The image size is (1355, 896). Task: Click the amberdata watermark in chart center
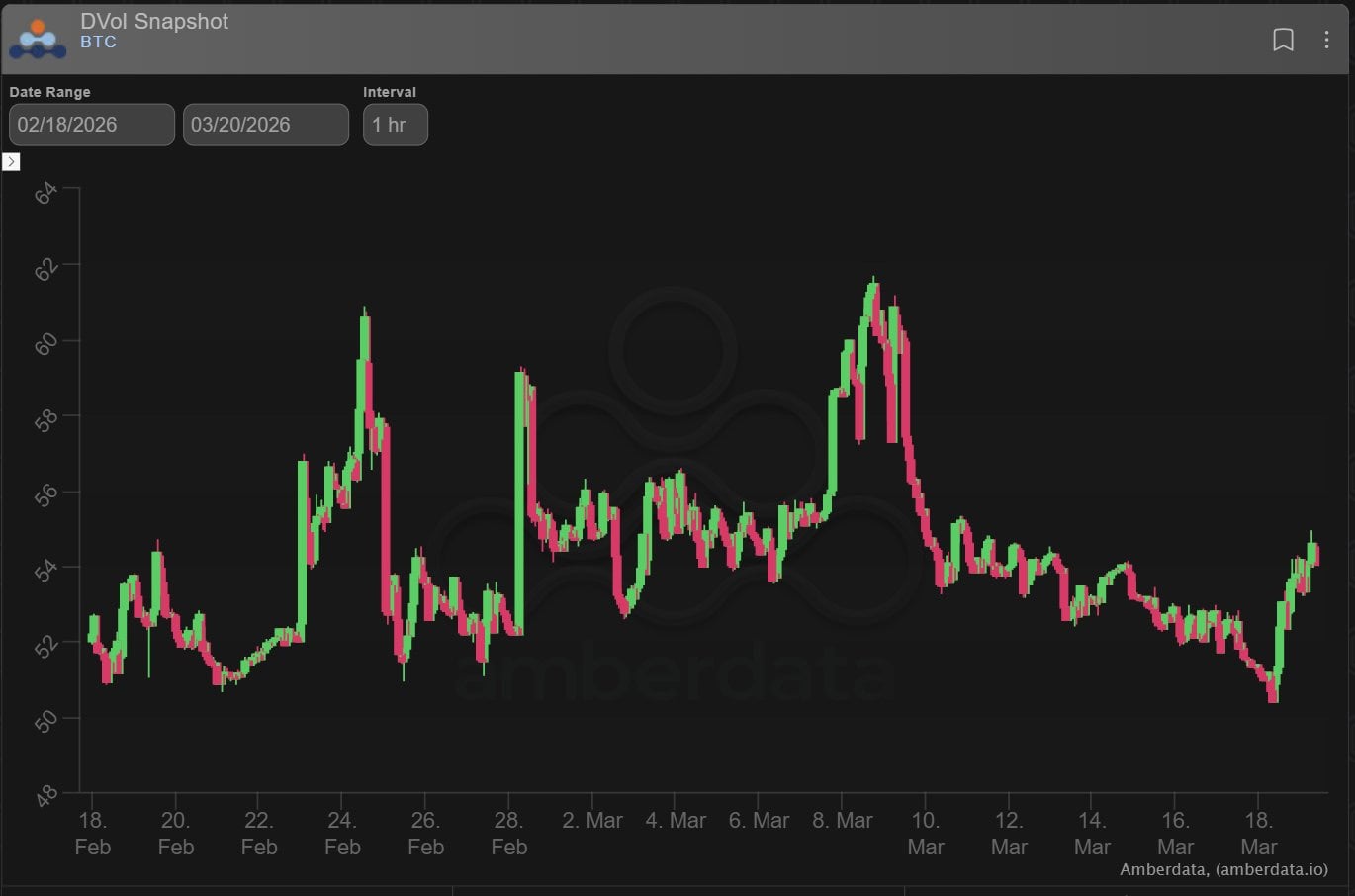click(675, 672)
